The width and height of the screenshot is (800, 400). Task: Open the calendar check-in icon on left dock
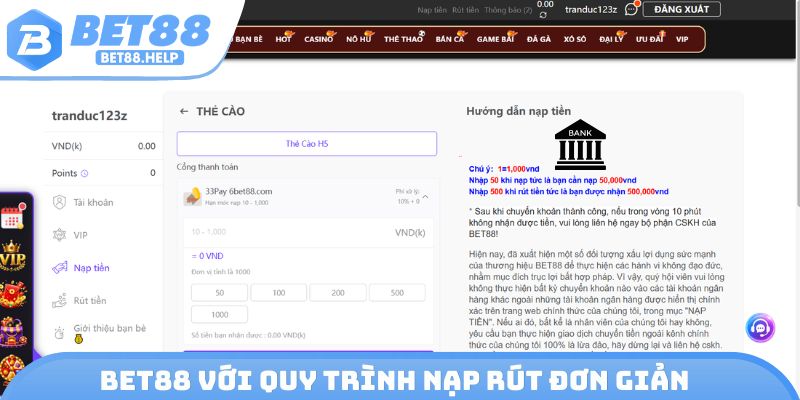12,216
